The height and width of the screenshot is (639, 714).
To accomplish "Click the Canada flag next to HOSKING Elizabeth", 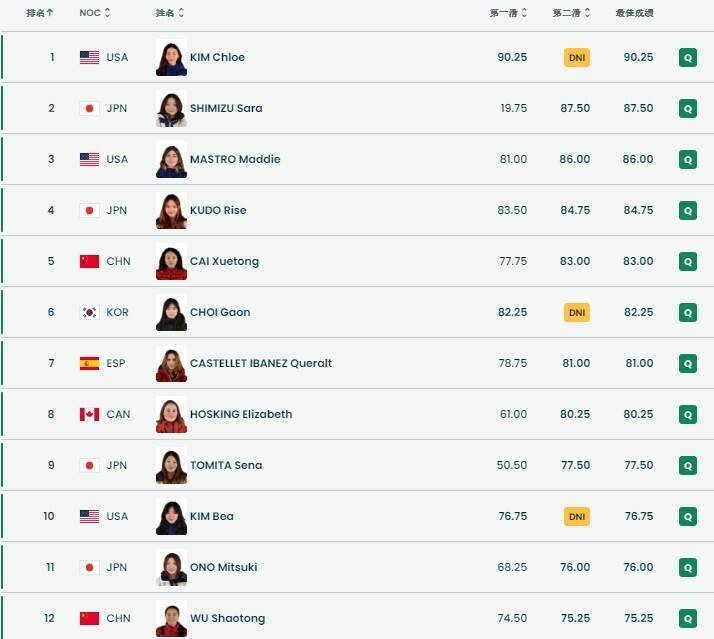I will [90, 414].
